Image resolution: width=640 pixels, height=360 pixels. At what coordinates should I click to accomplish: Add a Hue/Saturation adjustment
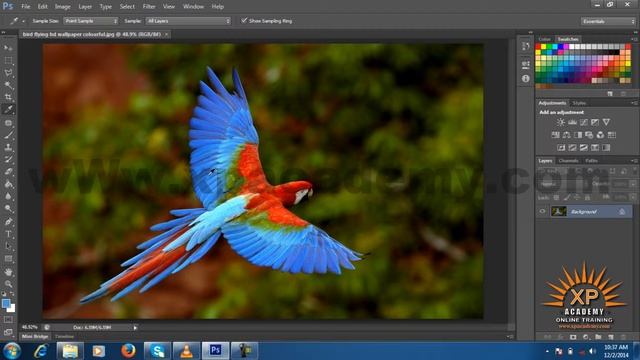556,135
